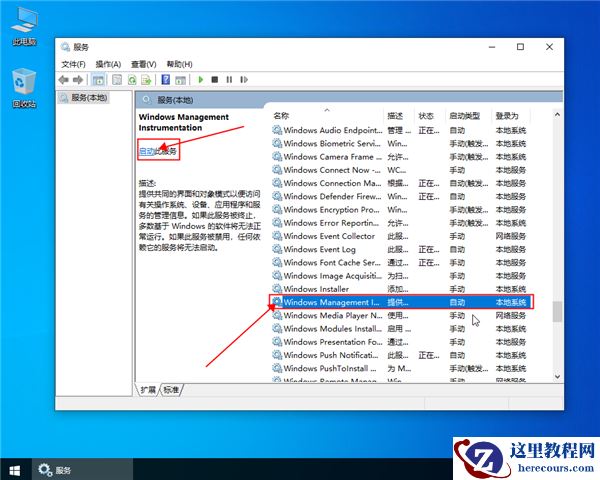
Task: Click the 启动 link to start this service
Action: pyautogui.click(x=146, y=151)
